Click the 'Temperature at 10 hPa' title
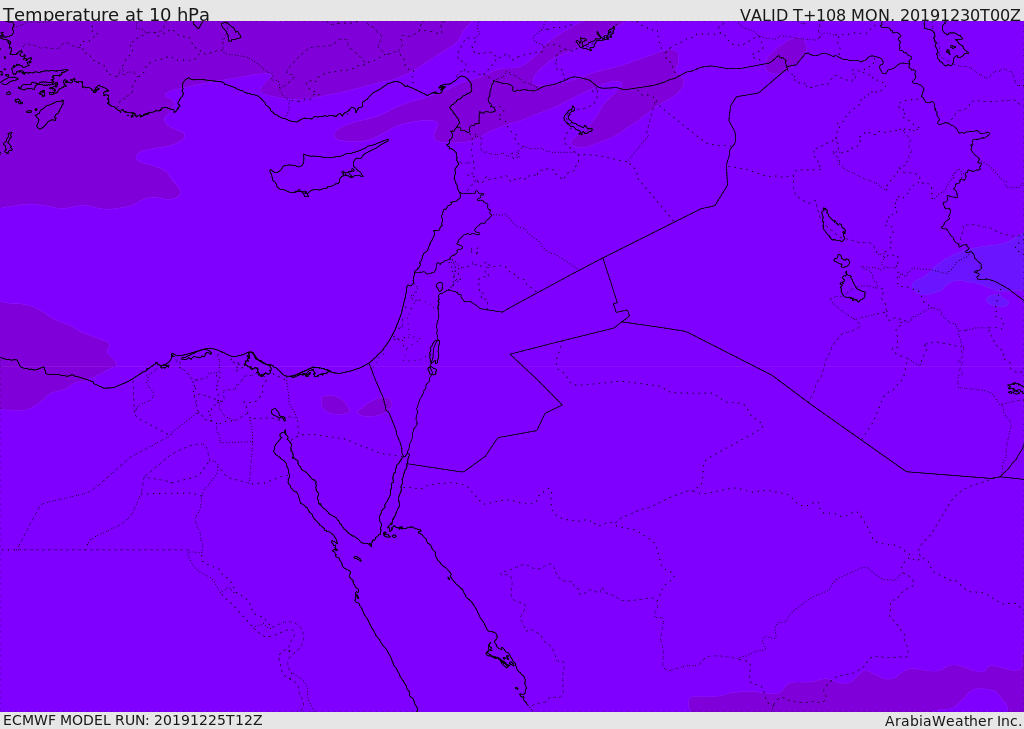 tap(106, 14)
